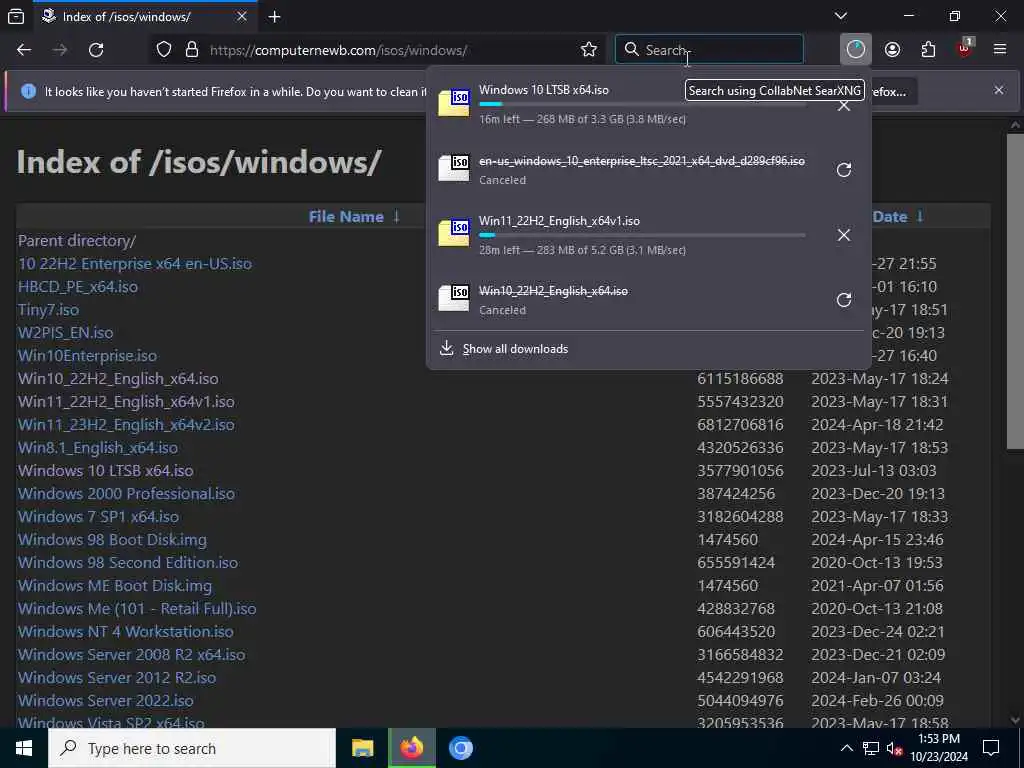The image size is (1024, 768).
Task: Click the site security padlock icon
Action: 191,50
